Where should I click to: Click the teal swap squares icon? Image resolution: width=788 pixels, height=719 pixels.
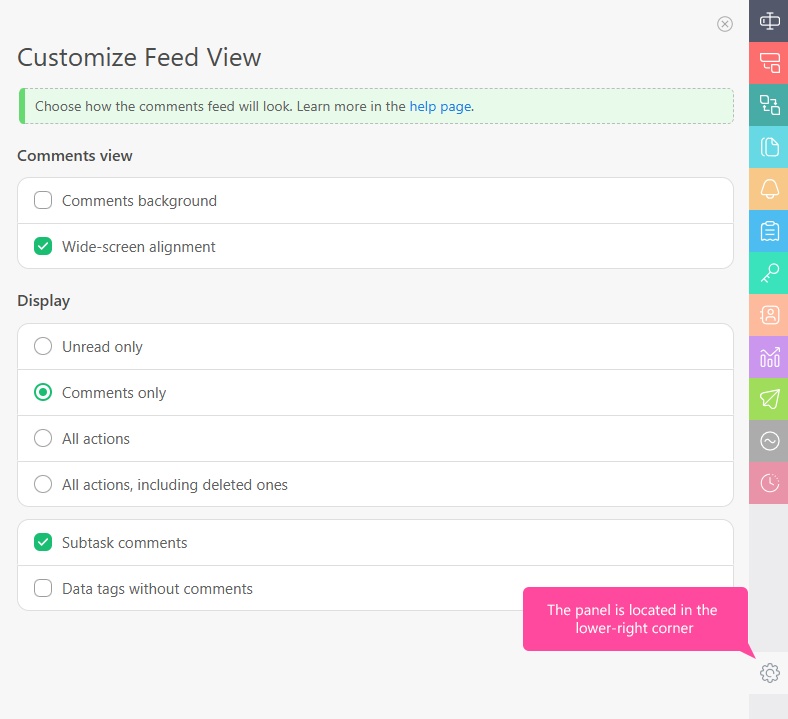point(769,105)
